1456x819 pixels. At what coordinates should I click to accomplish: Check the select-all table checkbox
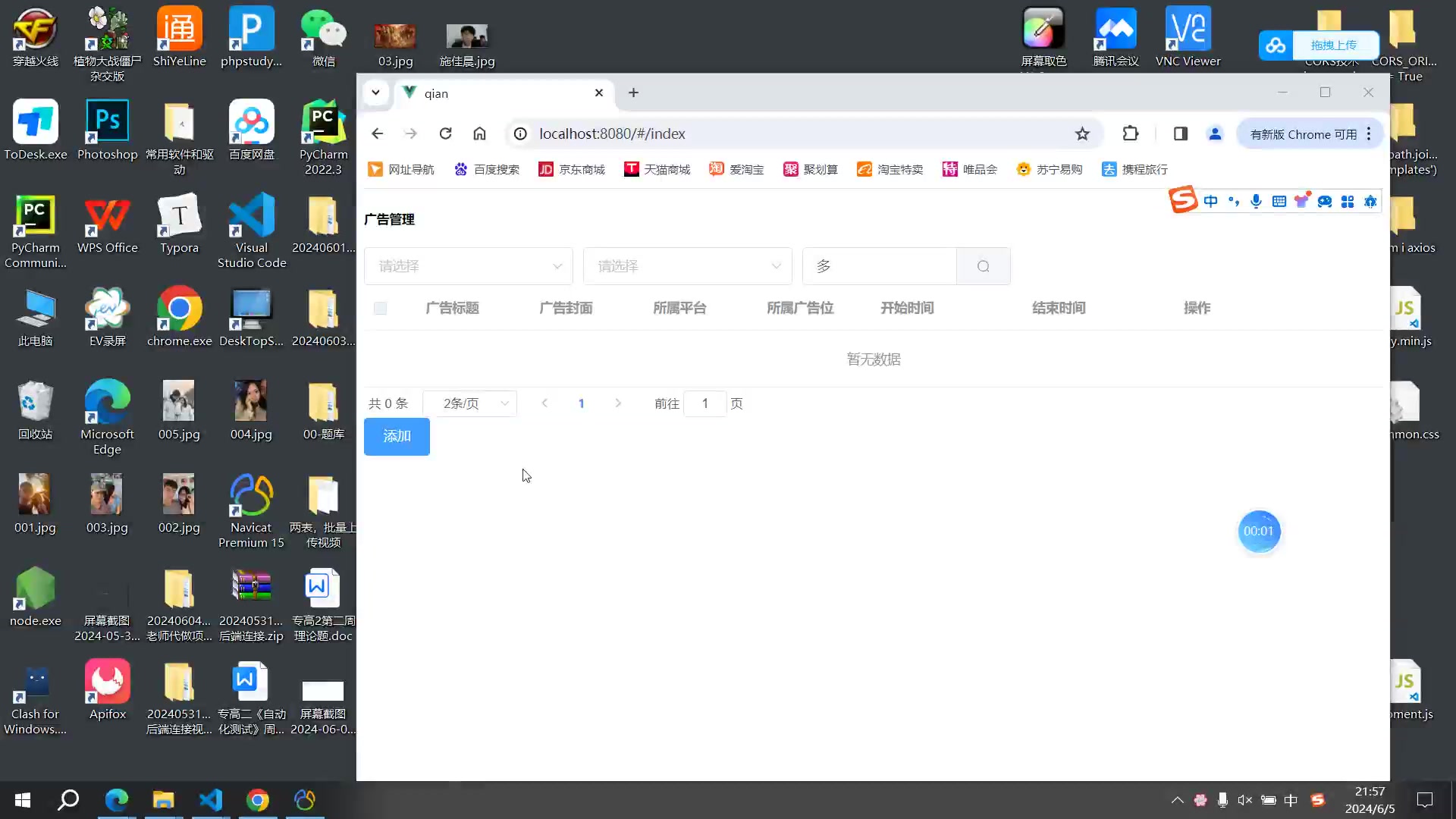(380, 308)
